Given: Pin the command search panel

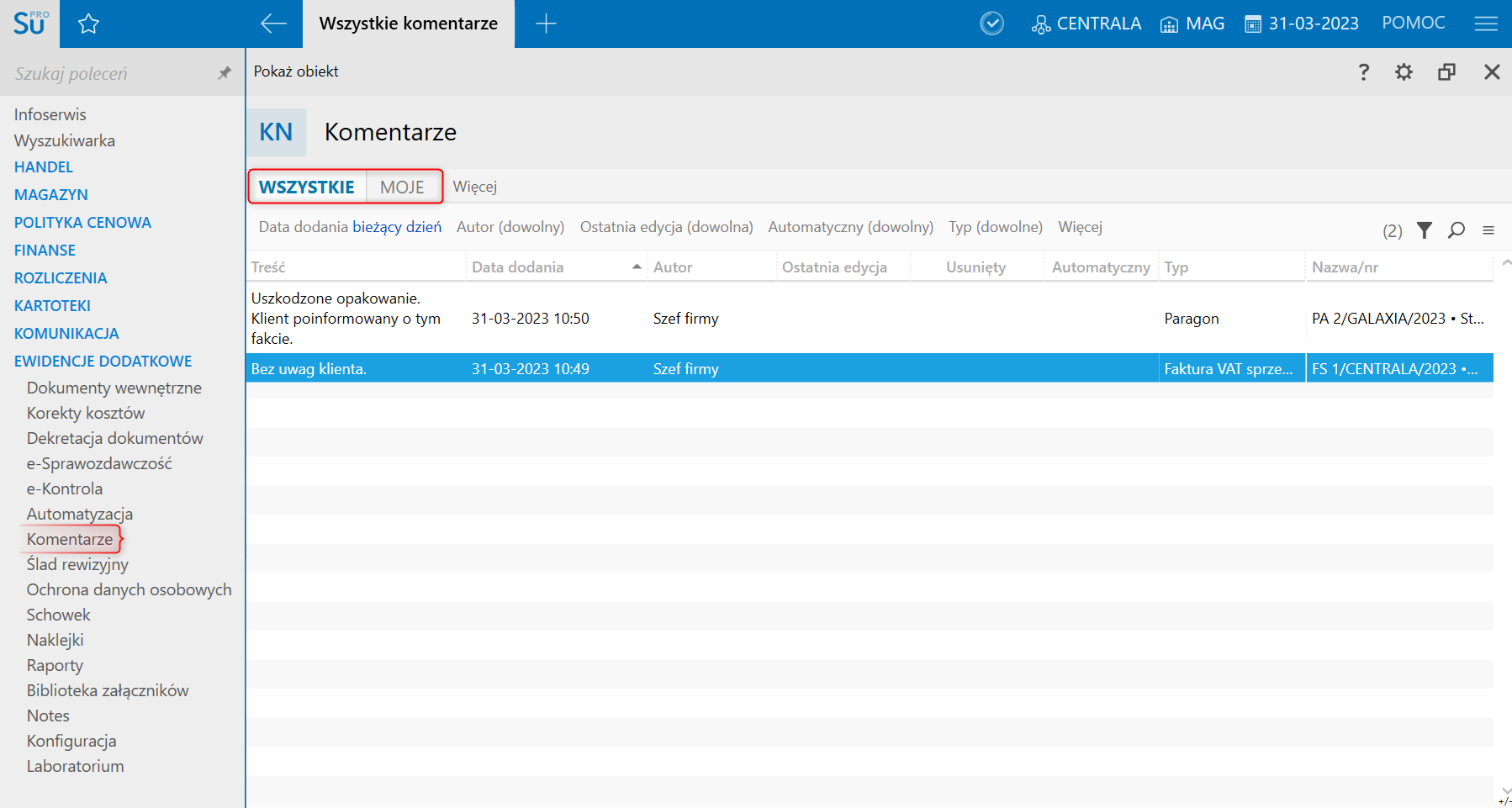Looking at the screenshot, I should click(224, 73).
